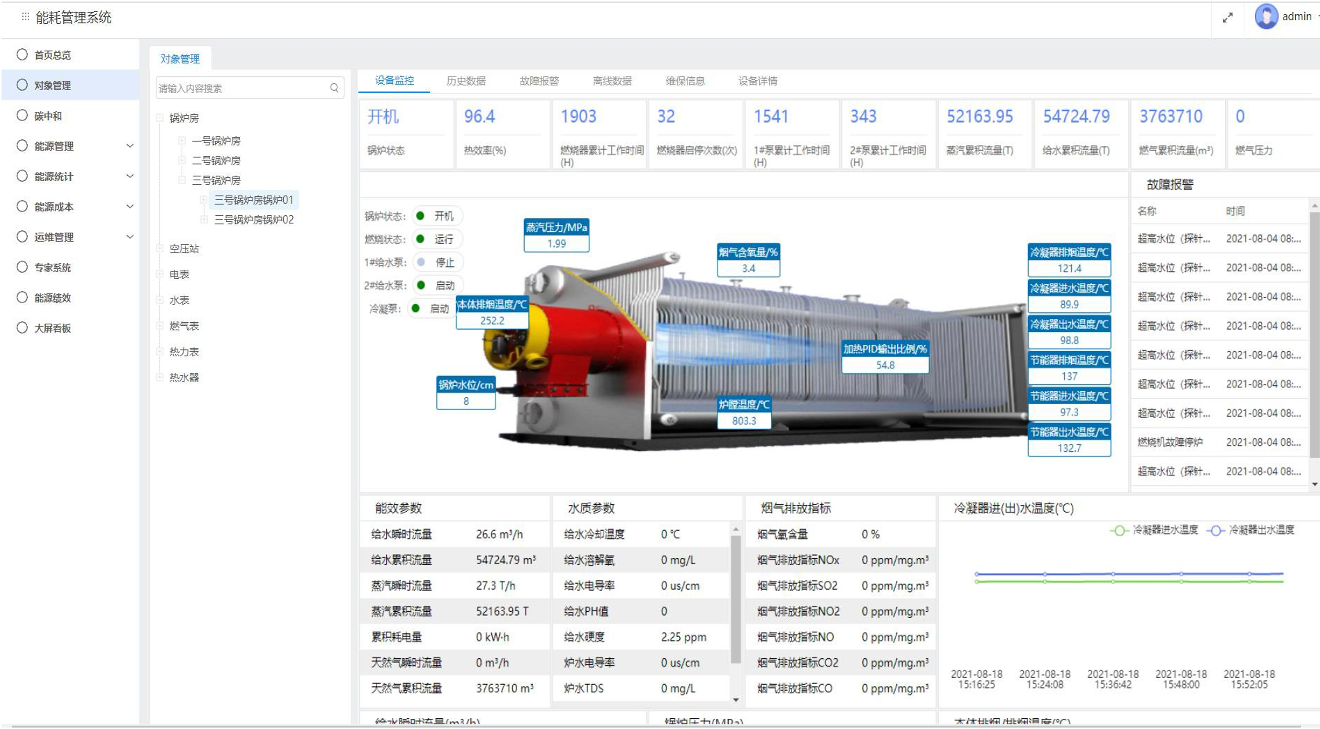This screenshot has width=1320, height=729.
Task: Expand the 燃气表 tree node
Action: click(160, 326)
